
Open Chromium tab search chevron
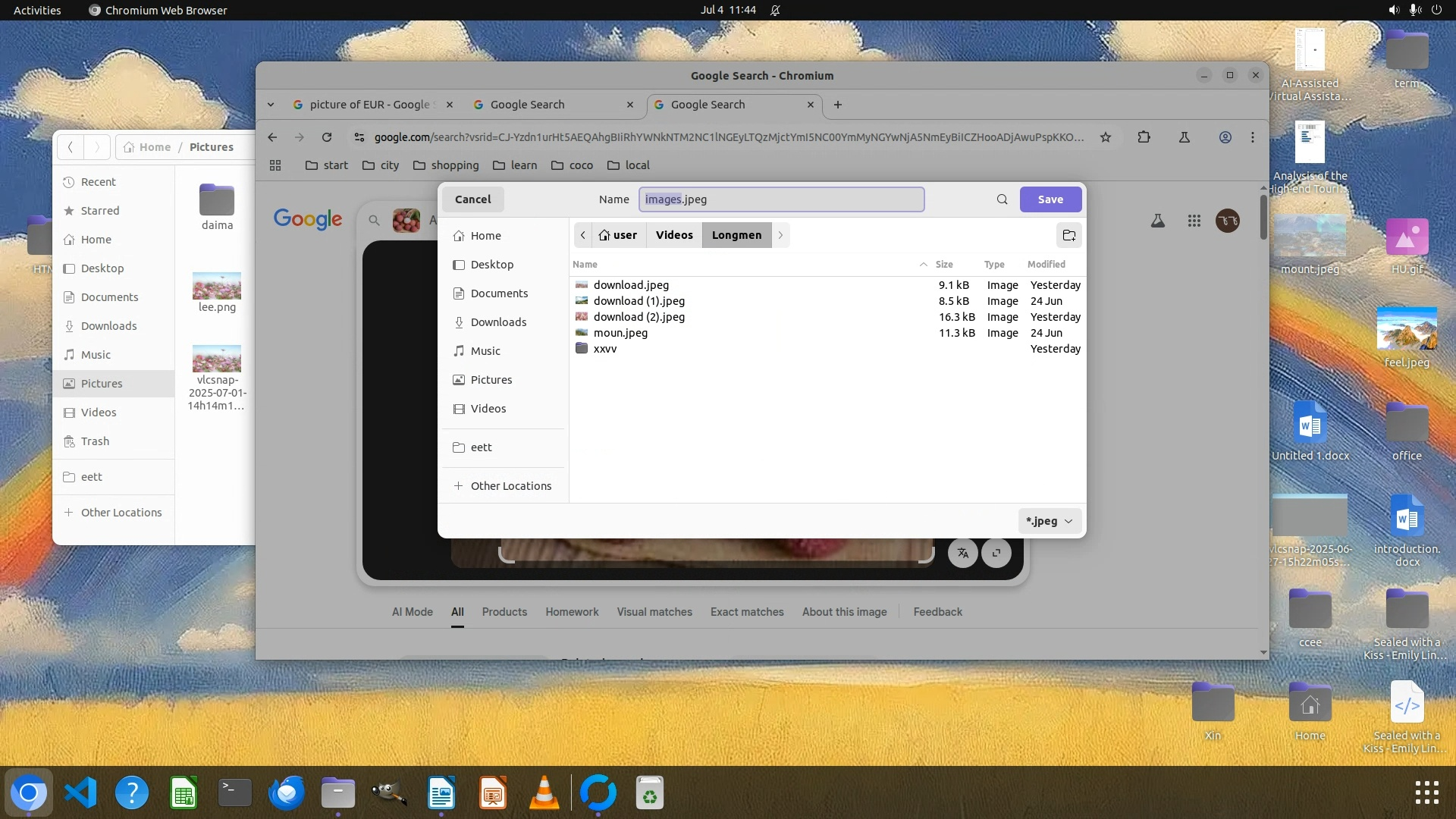coord(271,105)
